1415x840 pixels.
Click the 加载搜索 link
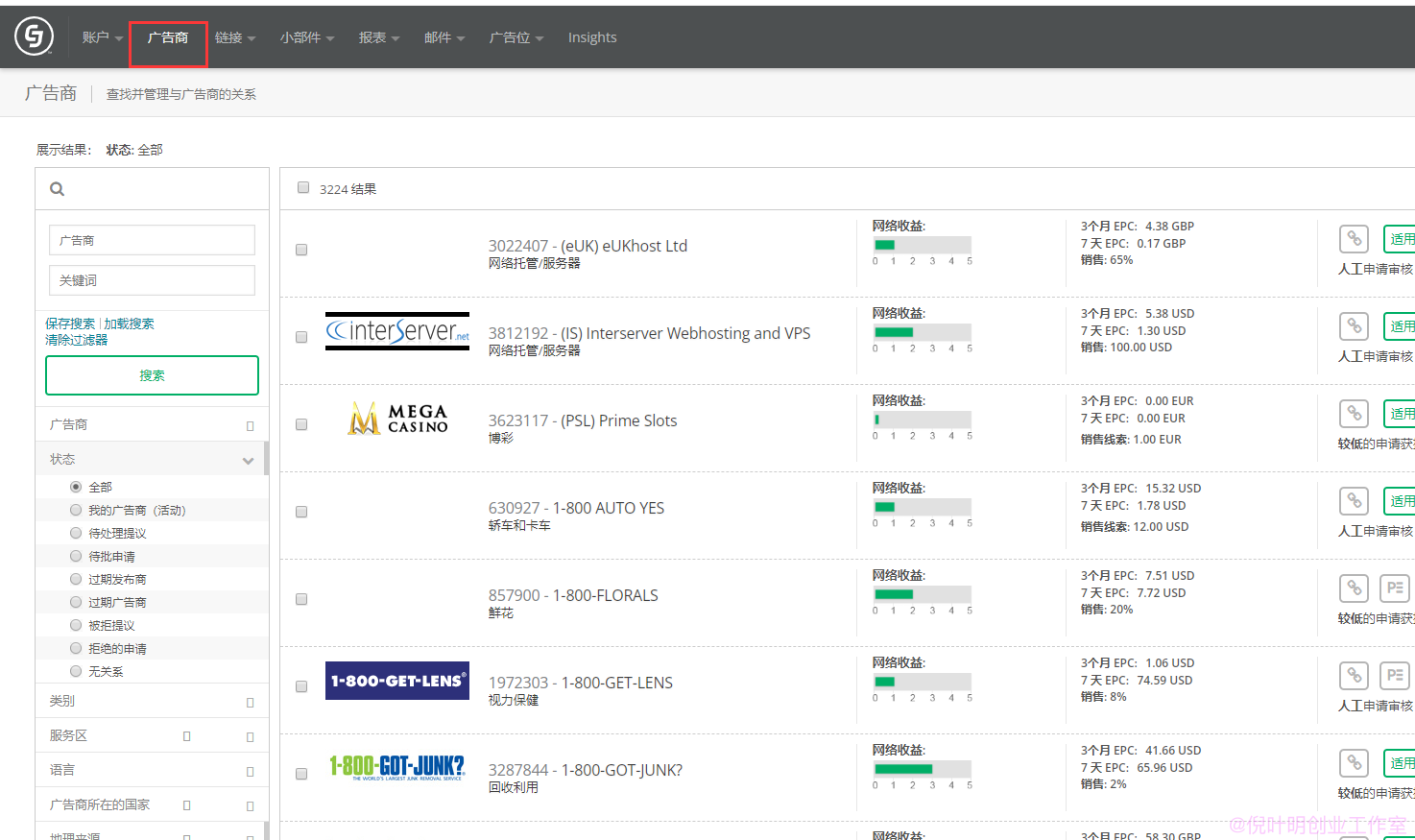[x=129, y=324]
